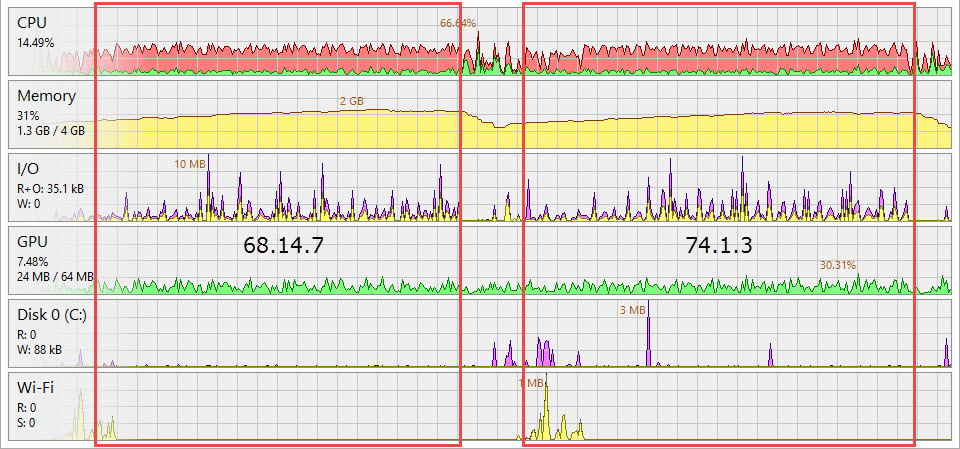Click the I/O graph title label

coord(30,169)
